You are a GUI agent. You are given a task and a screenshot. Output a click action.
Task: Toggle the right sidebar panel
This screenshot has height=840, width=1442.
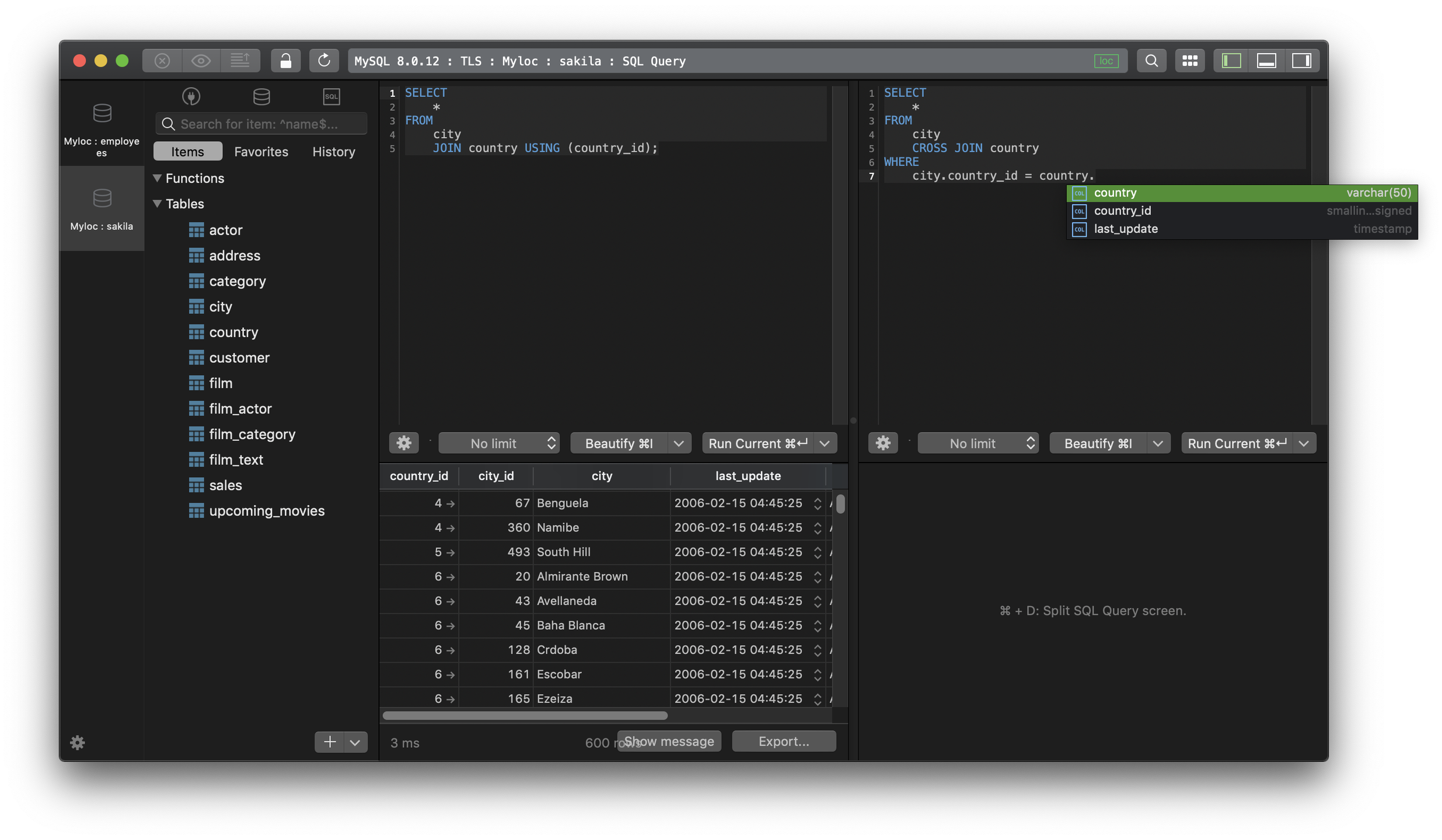point(1301,61)
